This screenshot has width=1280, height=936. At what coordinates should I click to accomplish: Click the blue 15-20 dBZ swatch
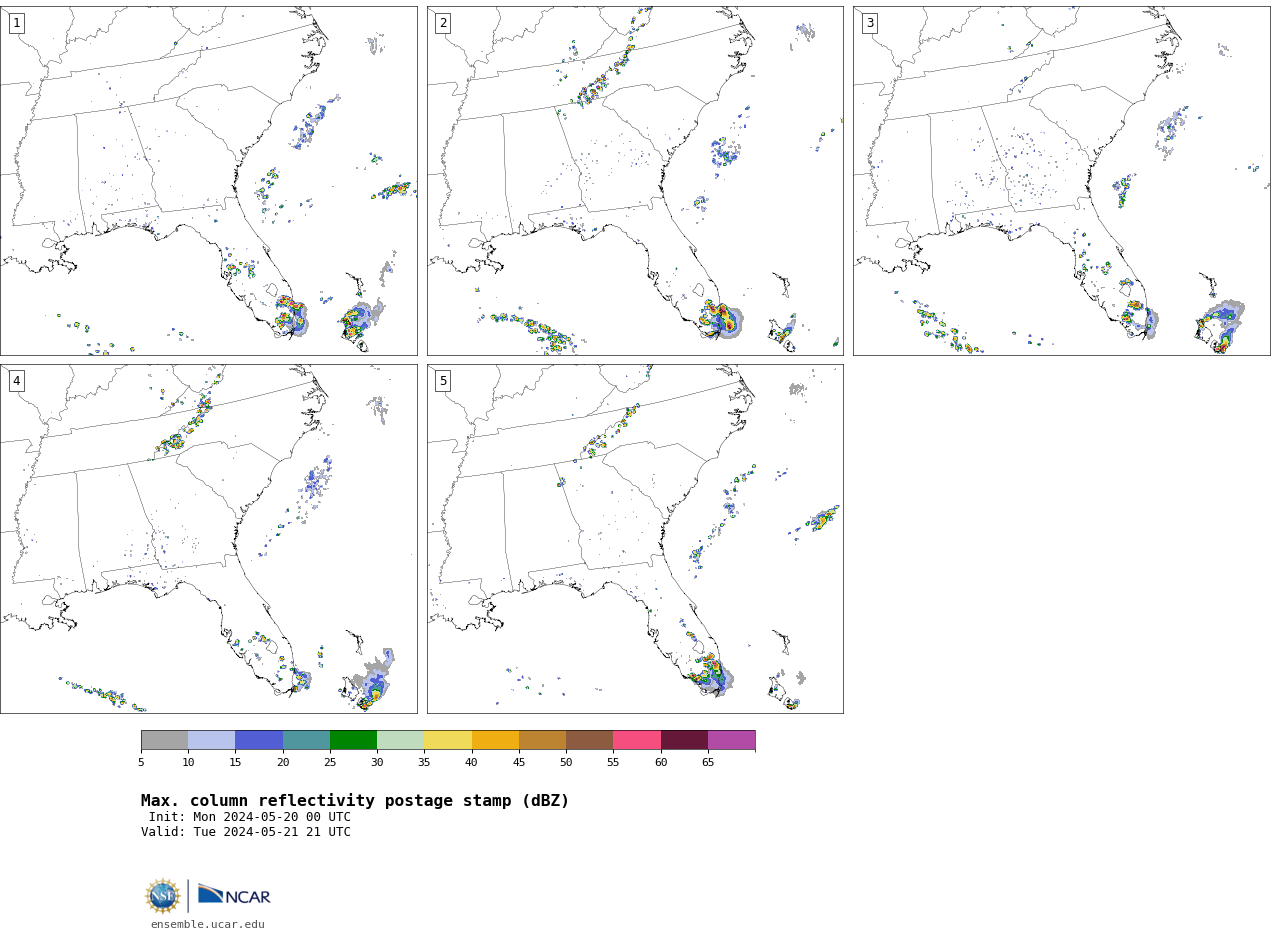pyautogui.click(x=259, y=740)
